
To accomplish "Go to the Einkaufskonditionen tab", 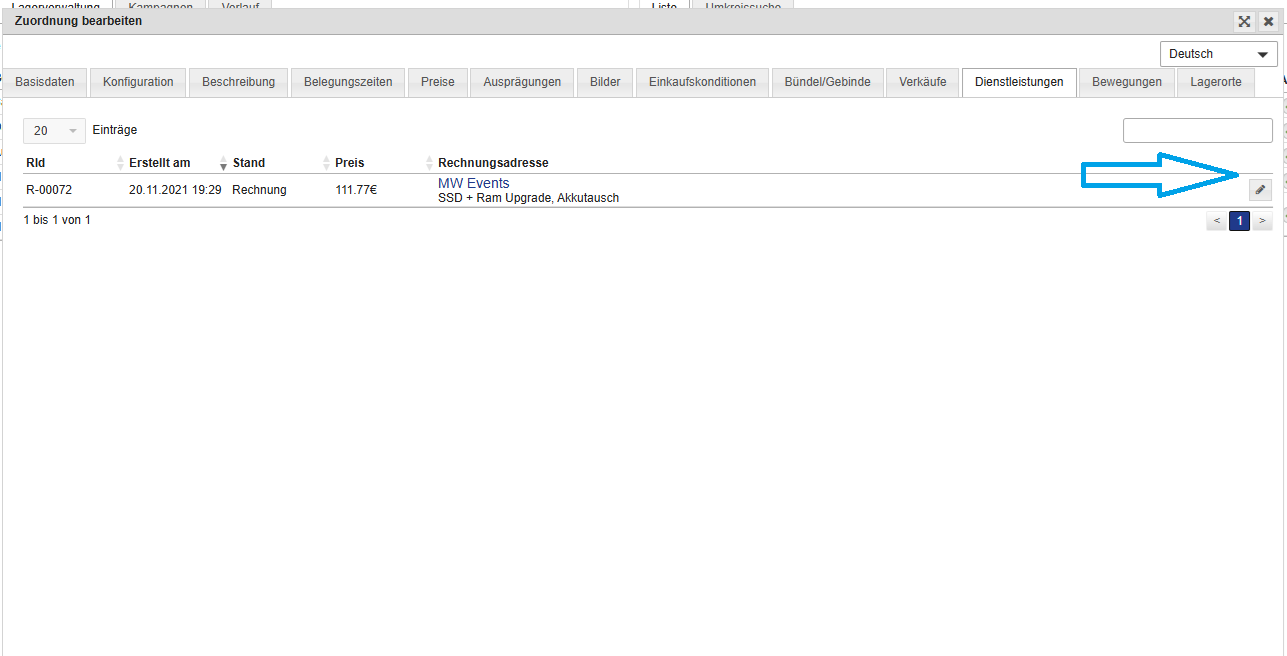I will tap(702, 82).
